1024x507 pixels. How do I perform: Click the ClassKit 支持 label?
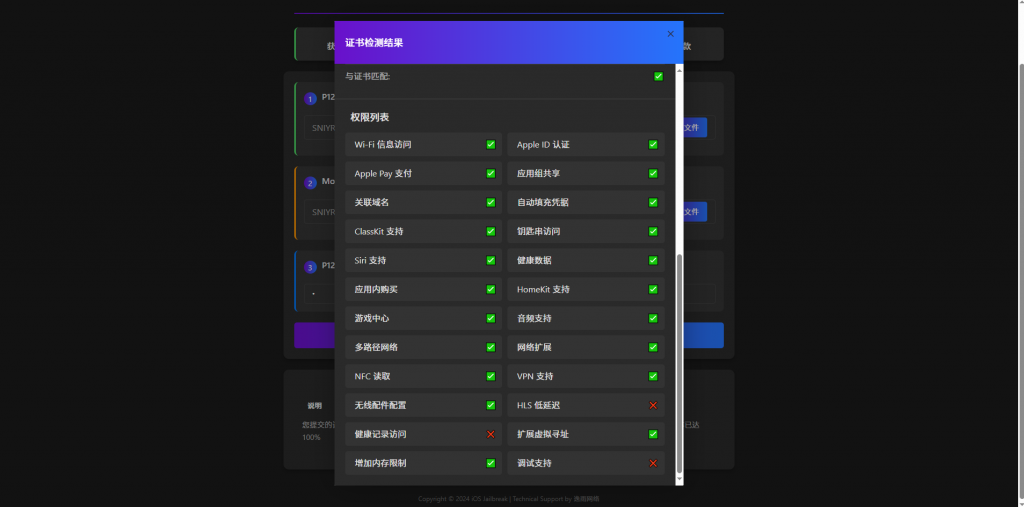pyautogui.click(x=379, y=231)
